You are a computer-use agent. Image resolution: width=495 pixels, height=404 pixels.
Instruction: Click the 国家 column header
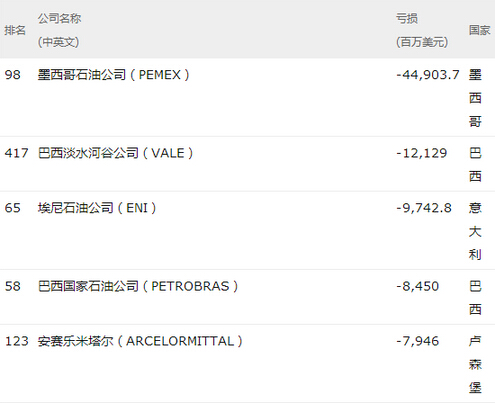click(x=479, y=30)
